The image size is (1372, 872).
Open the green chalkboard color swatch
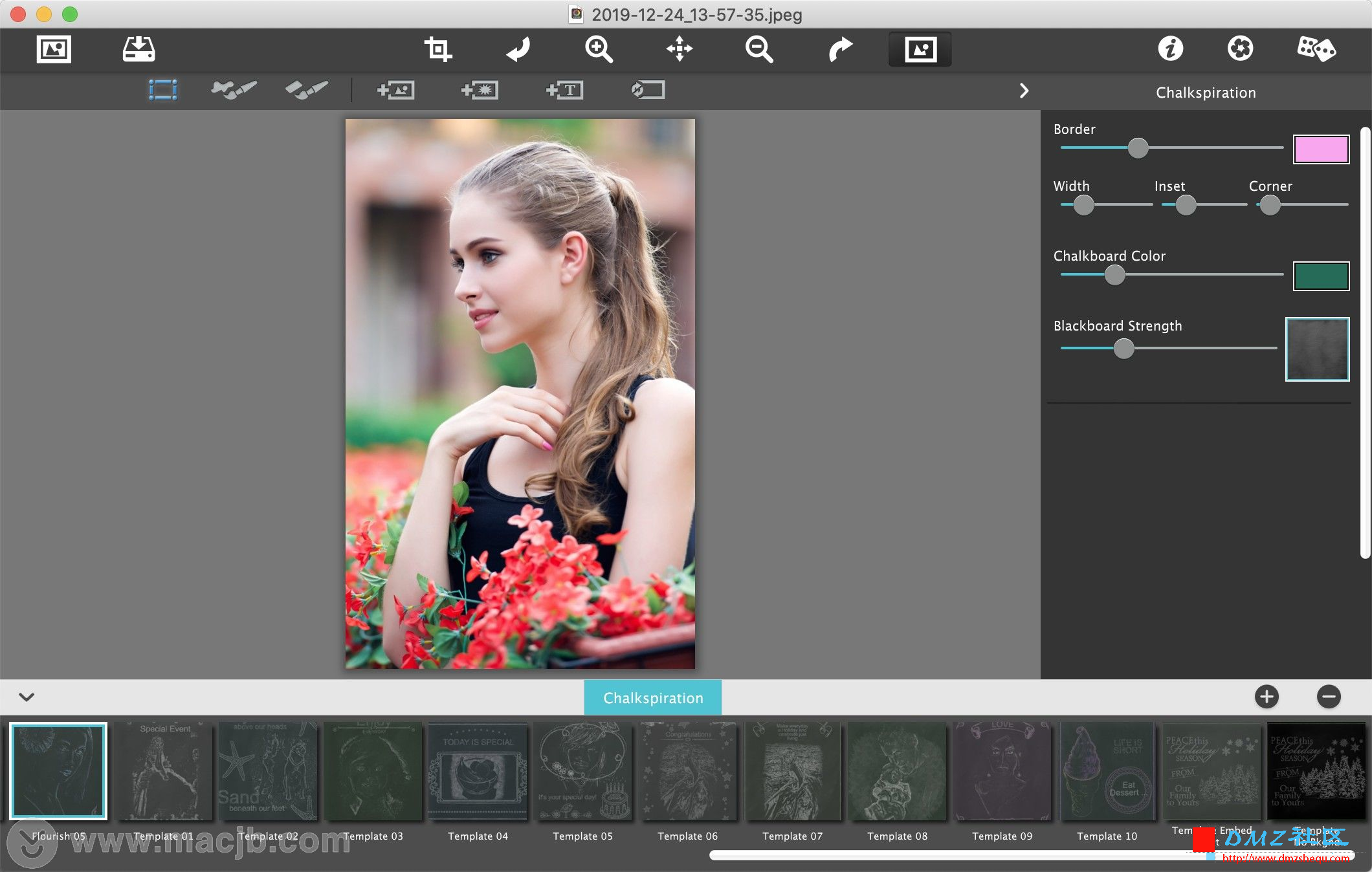1321,276
